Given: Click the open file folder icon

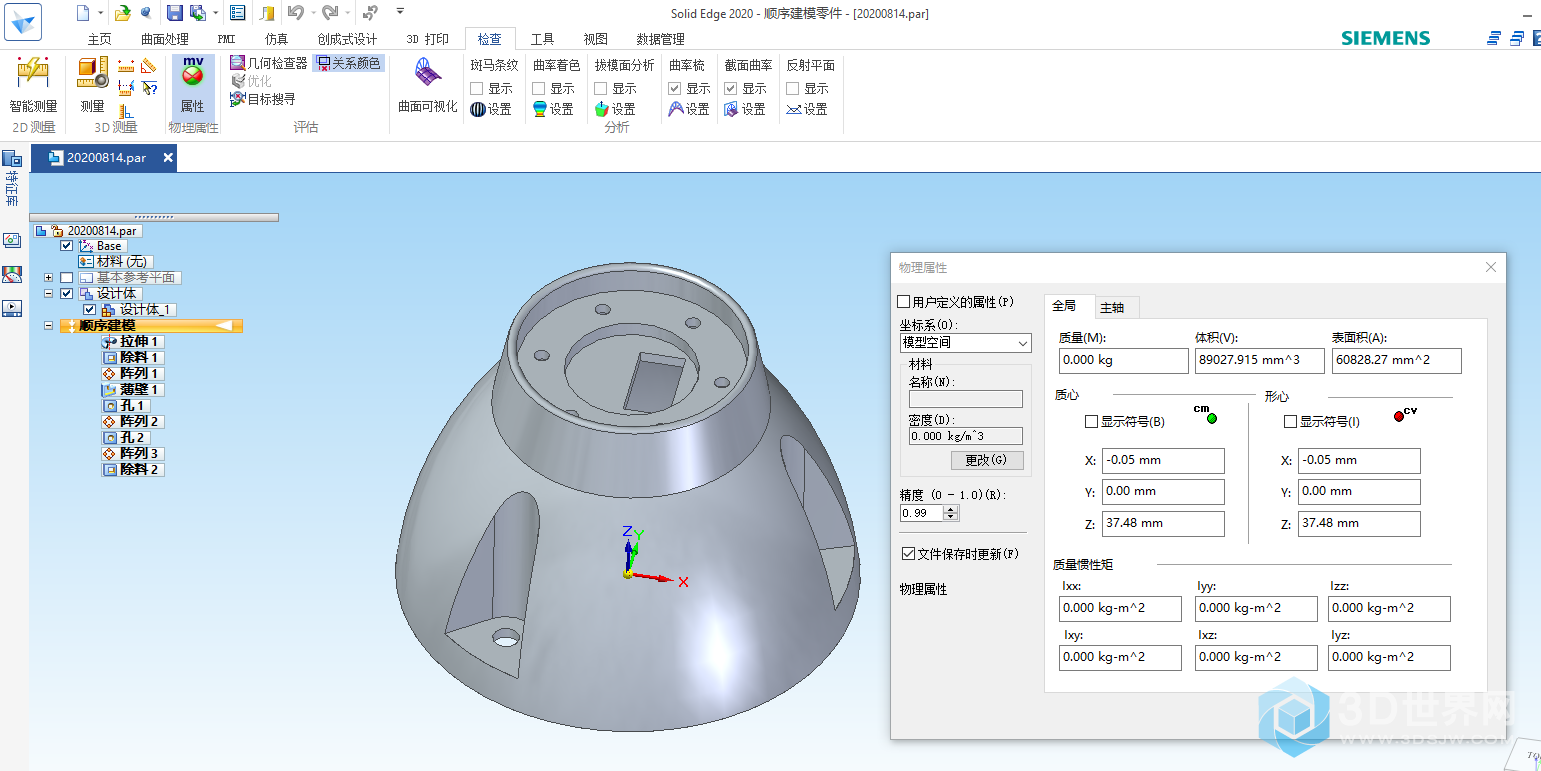Looking at the screenshot, I should [122, 13].
